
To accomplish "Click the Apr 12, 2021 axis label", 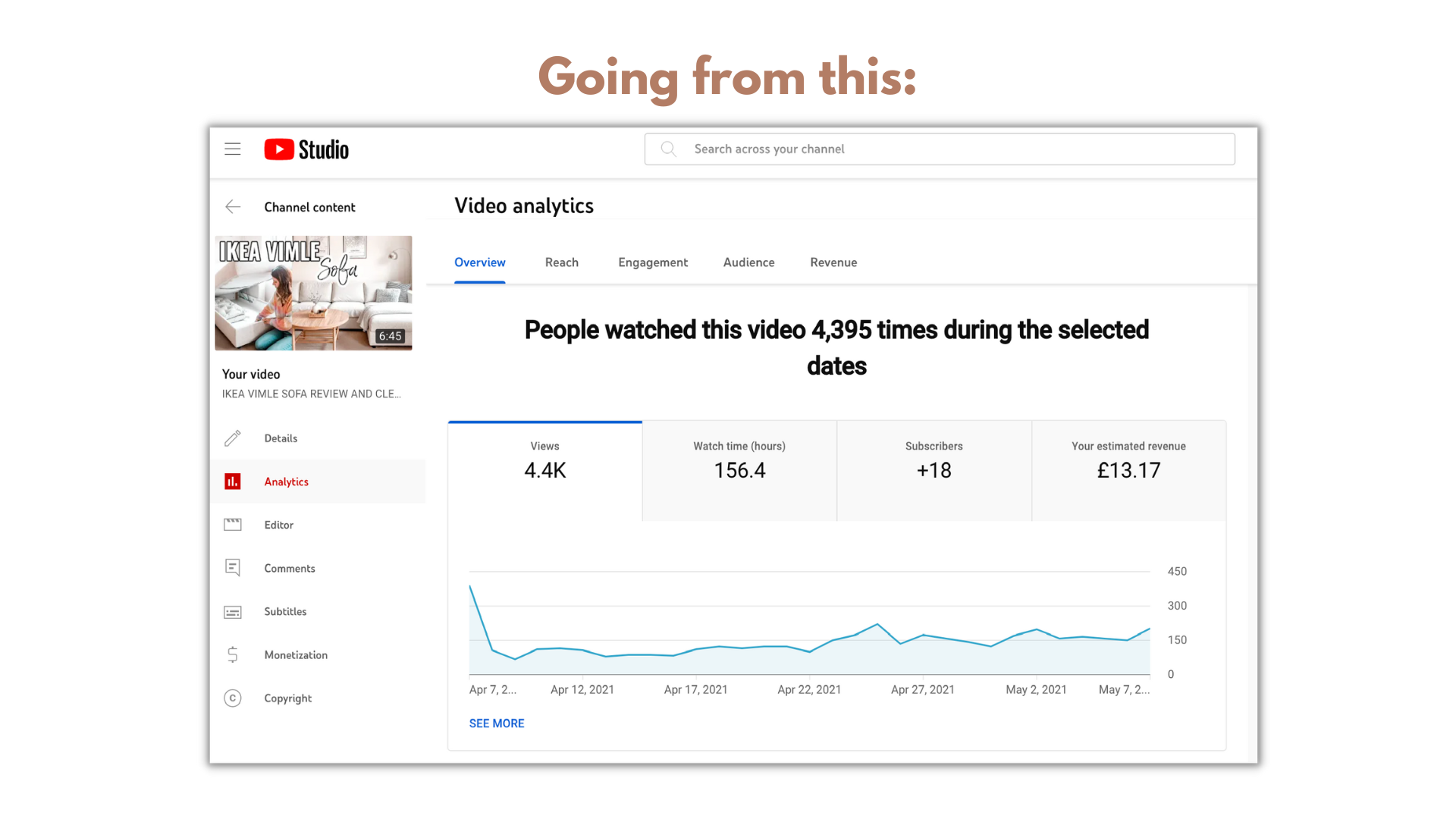I will click(x=582, y=689).
